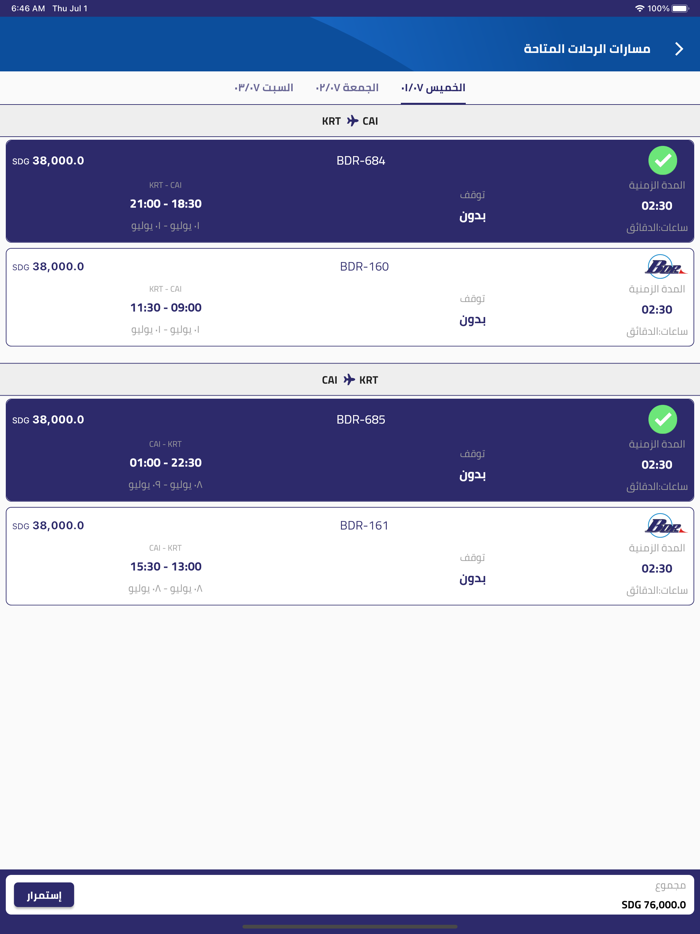Screen dimensions: 700x934
Task: Select return flight BDR-161 departing 13:00
Action: (350, 557)
